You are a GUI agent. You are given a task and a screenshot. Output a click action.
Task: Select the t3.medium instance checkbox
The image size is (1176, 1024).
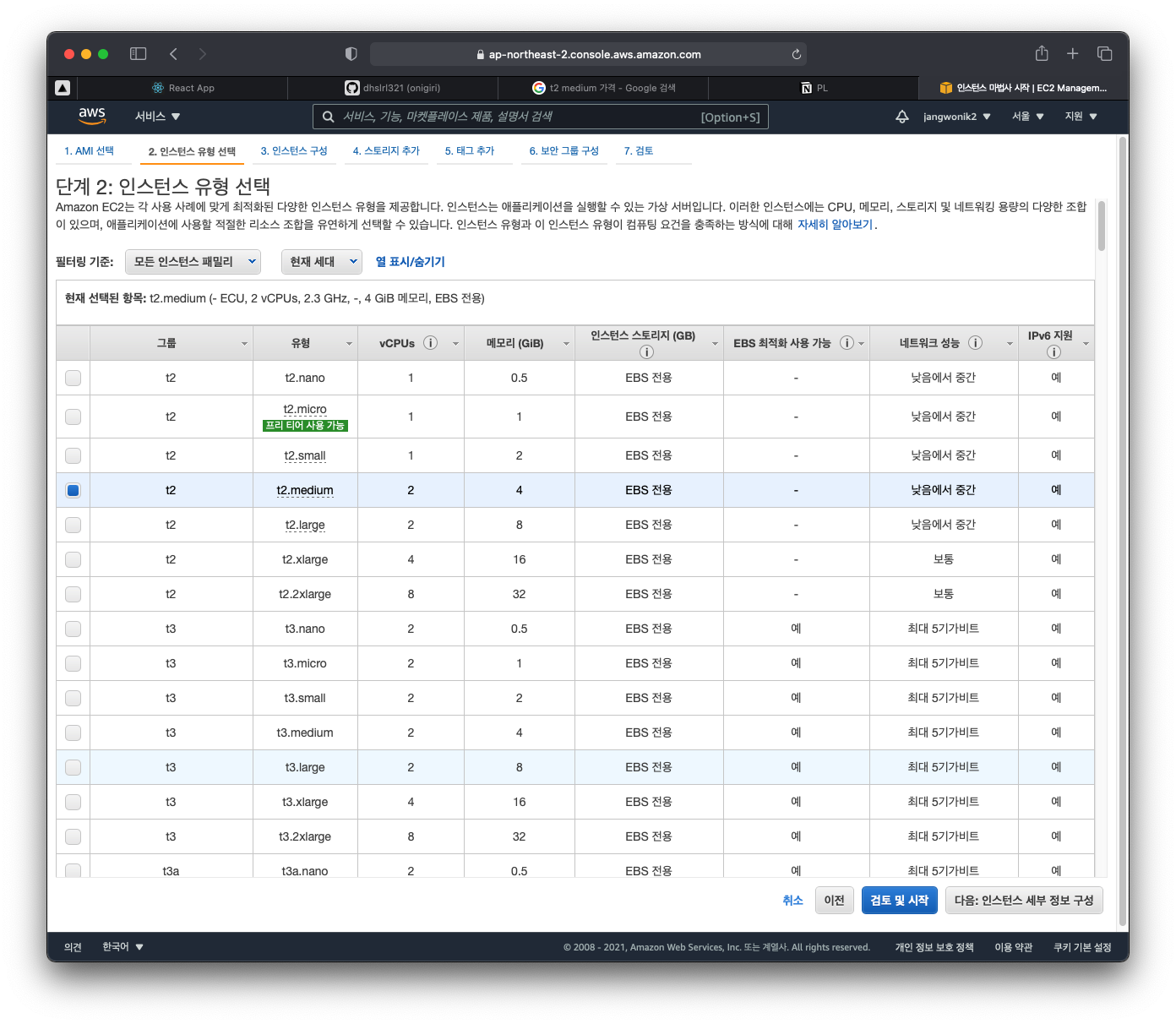[73, 733]
